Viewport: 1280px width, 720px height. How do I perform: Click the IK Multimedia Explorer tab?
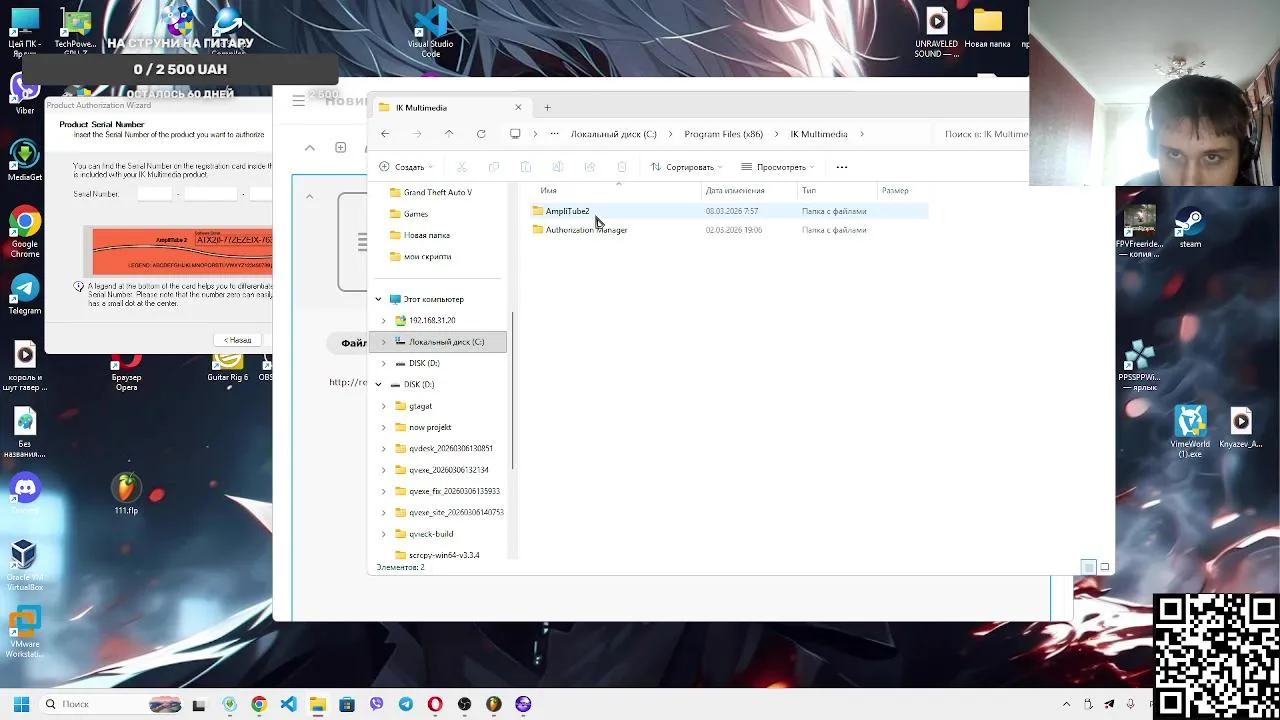coord(448,107)
